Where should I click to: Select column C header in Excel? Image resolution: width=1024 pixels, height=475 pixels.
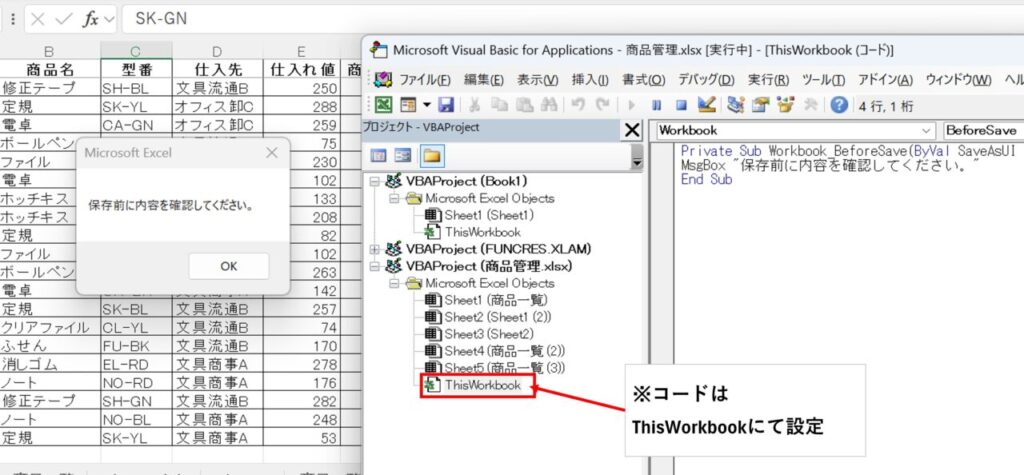point(136,51)
